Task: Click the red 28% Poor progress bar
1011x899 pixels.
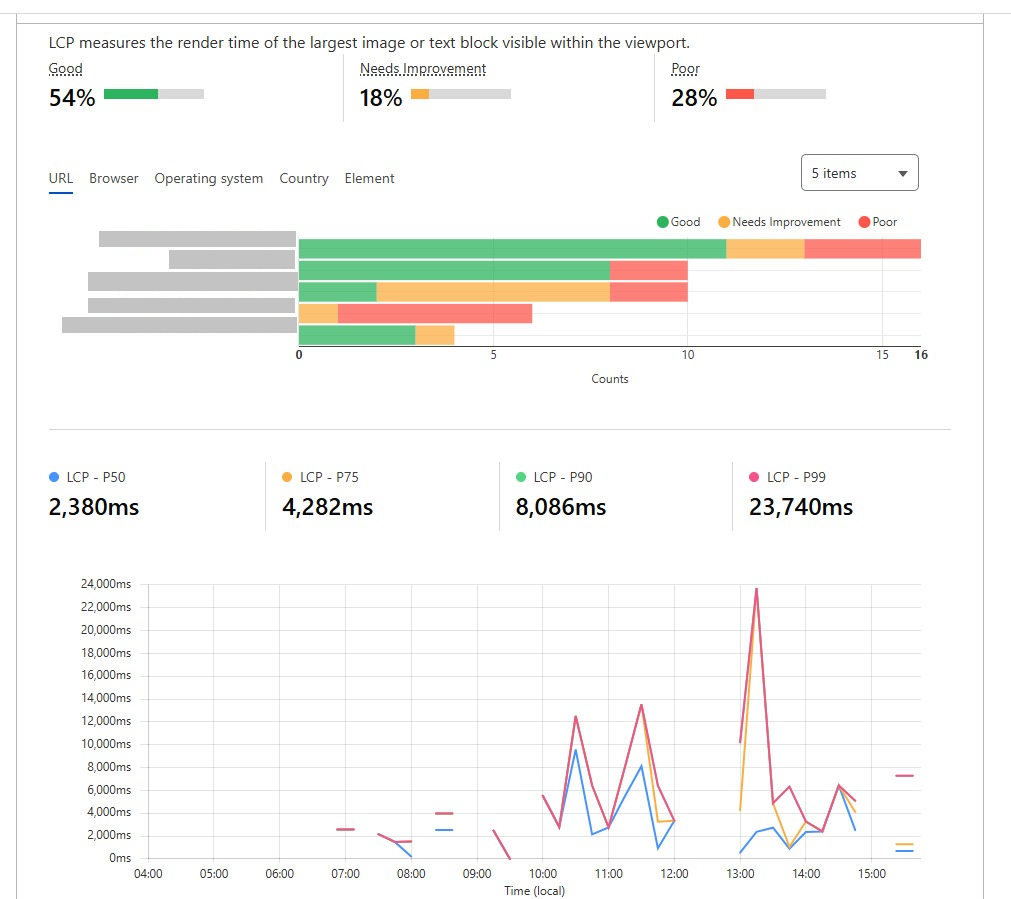Action: [x=776, y=94]
